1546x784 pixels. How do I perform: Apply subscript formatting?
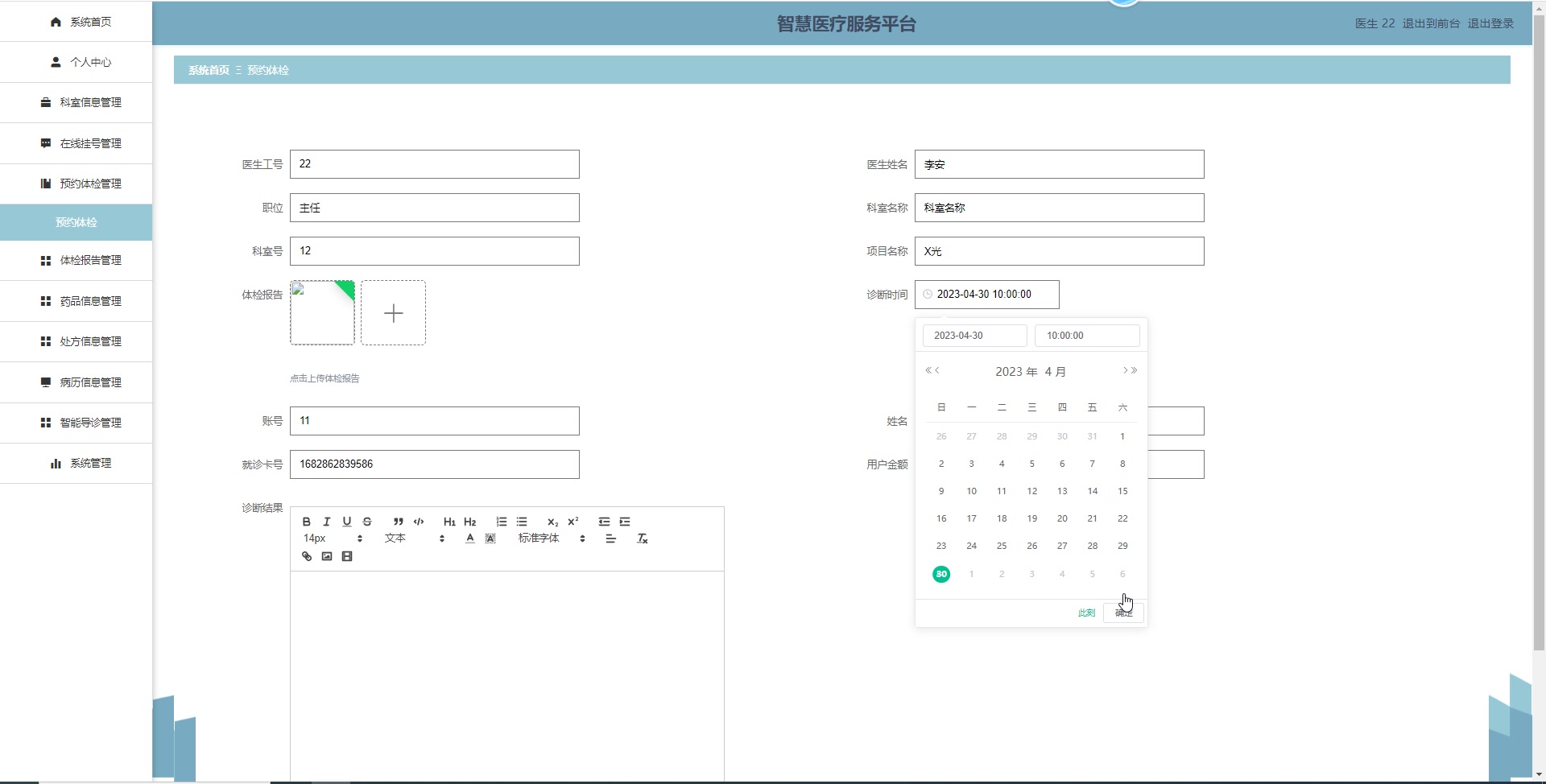pos(552,522)
